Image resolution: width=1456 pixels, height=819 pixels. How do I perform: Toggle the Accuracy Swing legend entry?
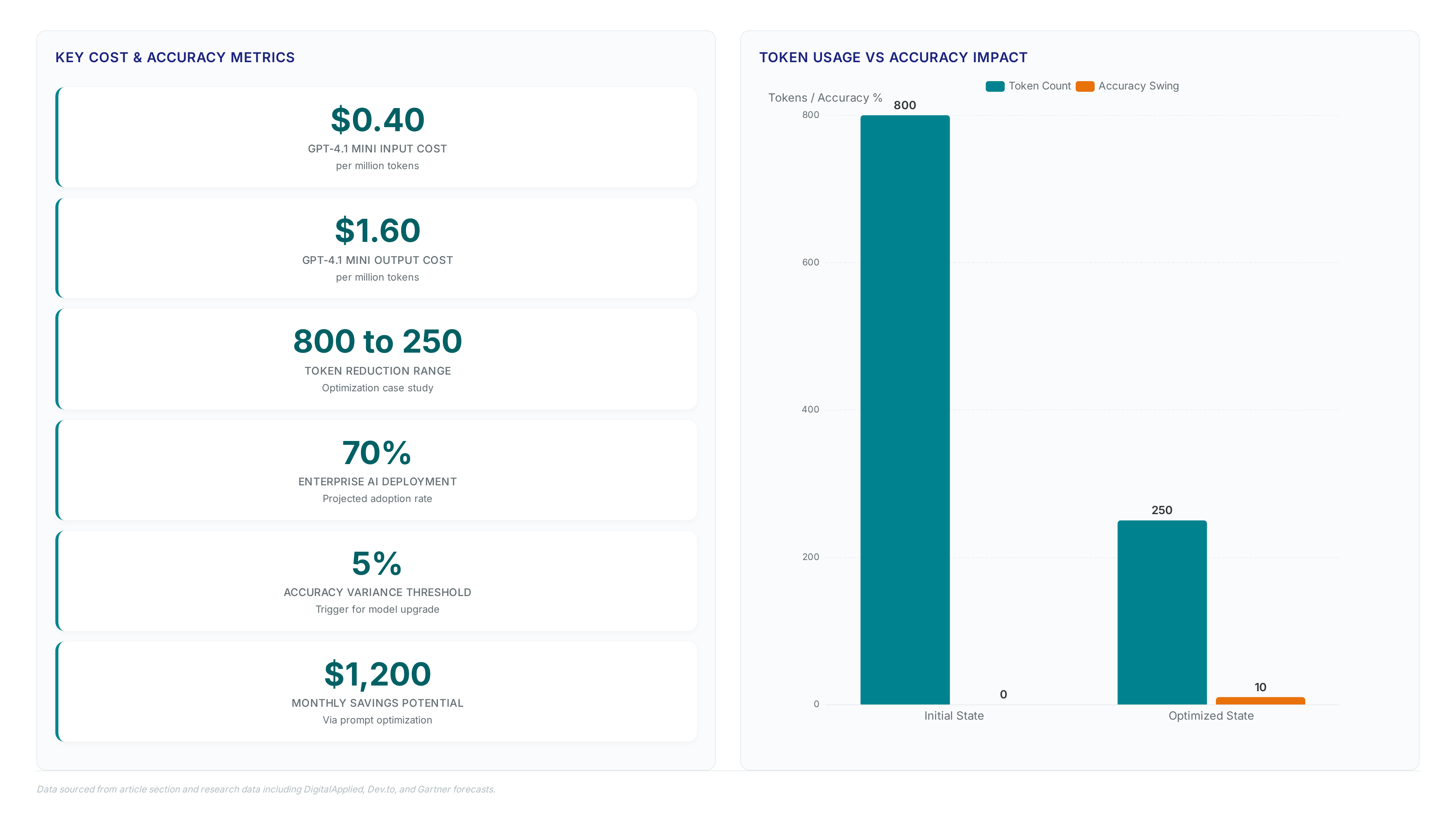pyautogui.click(x=1127, y=86)
